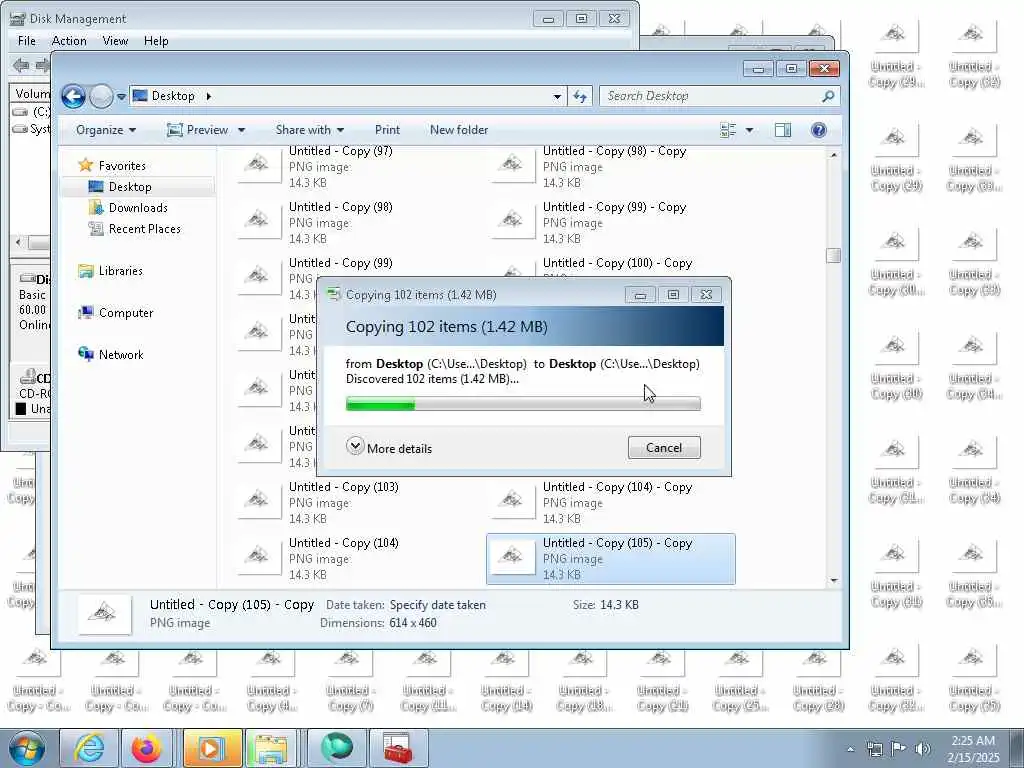Select desktop icon Untitled - Copy (28)

818,679
